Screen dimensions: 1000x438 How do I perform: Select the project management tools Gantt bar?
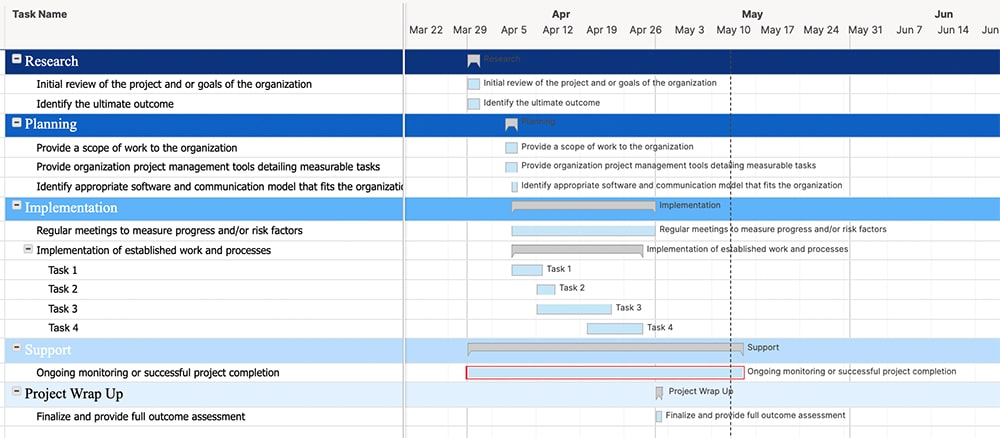pos(511,167)
